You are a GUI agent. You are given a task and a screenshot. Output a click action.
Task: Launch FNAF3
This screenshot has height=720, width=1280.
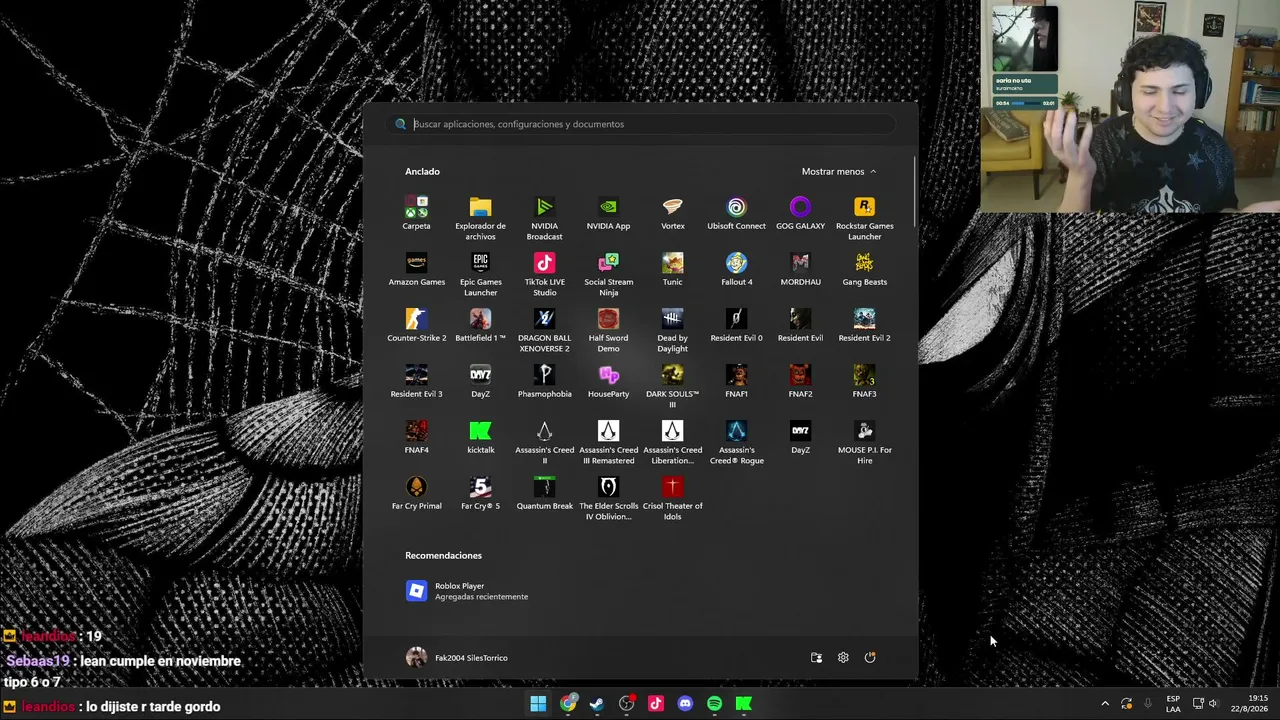pos(864,382)
